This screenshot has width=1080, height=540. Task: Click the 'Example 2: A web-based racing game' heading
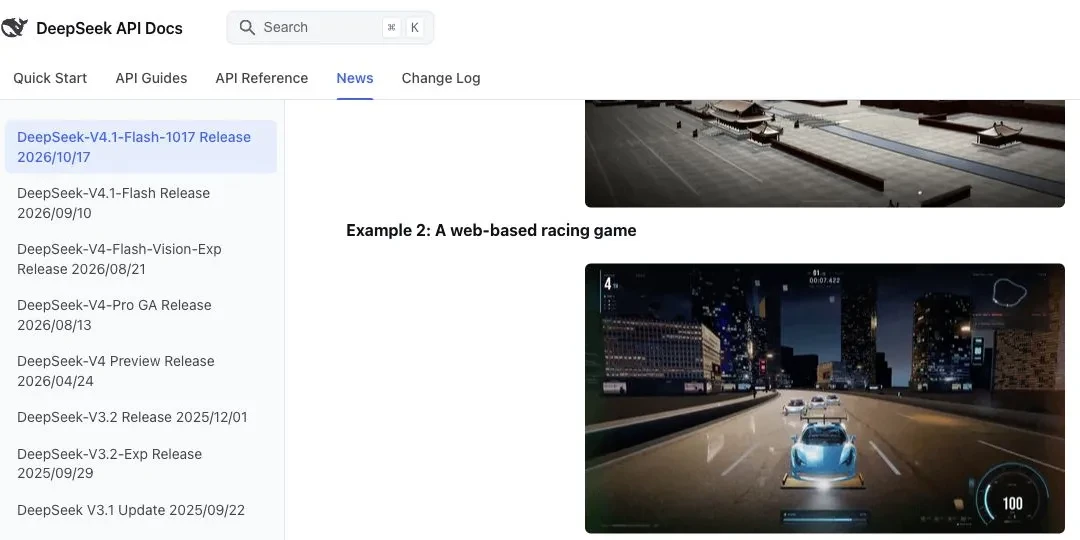(x=491, y=231)
